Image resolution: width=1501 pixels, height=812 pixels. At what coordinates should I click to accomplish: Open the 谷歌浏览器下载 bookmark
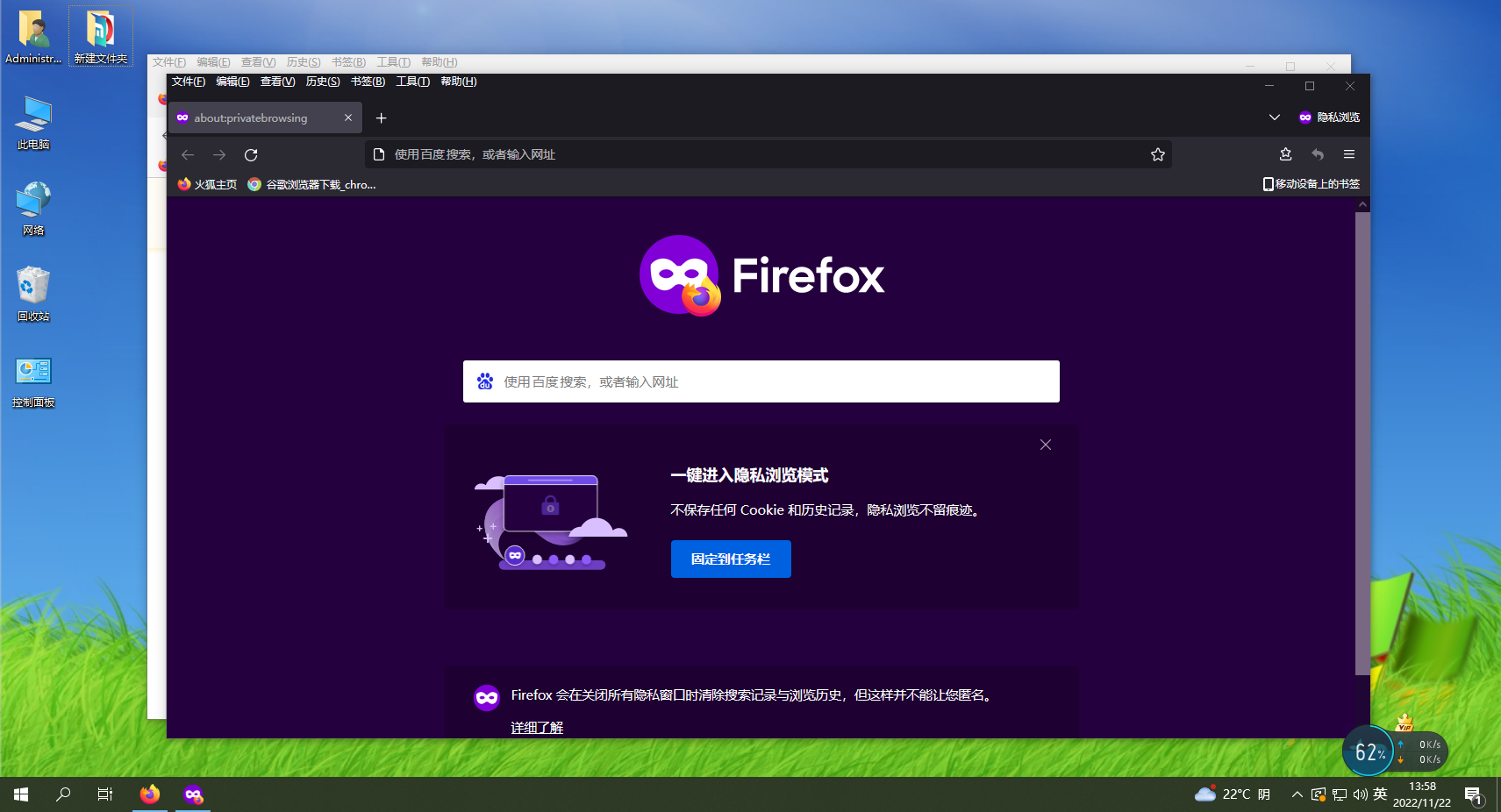(x=311, y=185)
